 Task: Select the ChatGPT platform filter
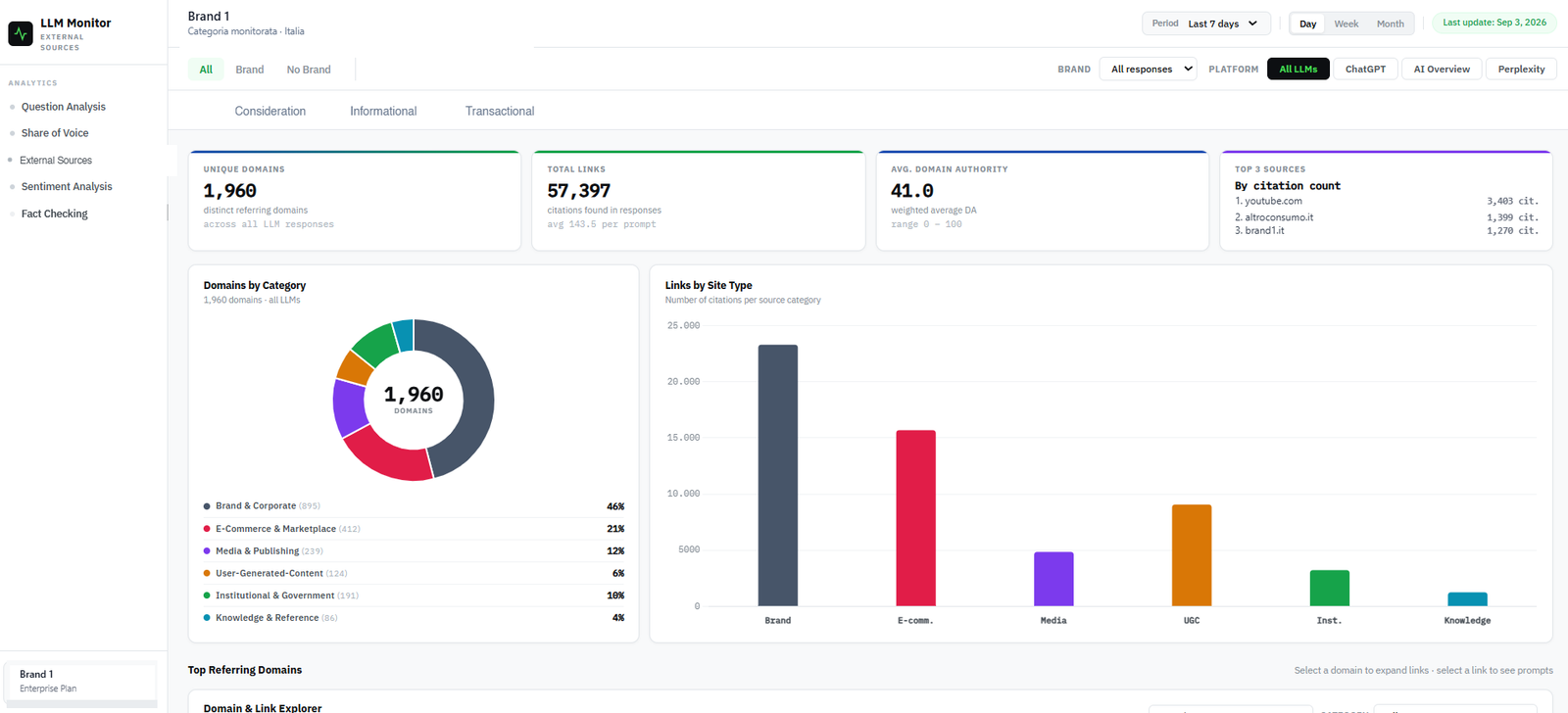click(1365, 69)
